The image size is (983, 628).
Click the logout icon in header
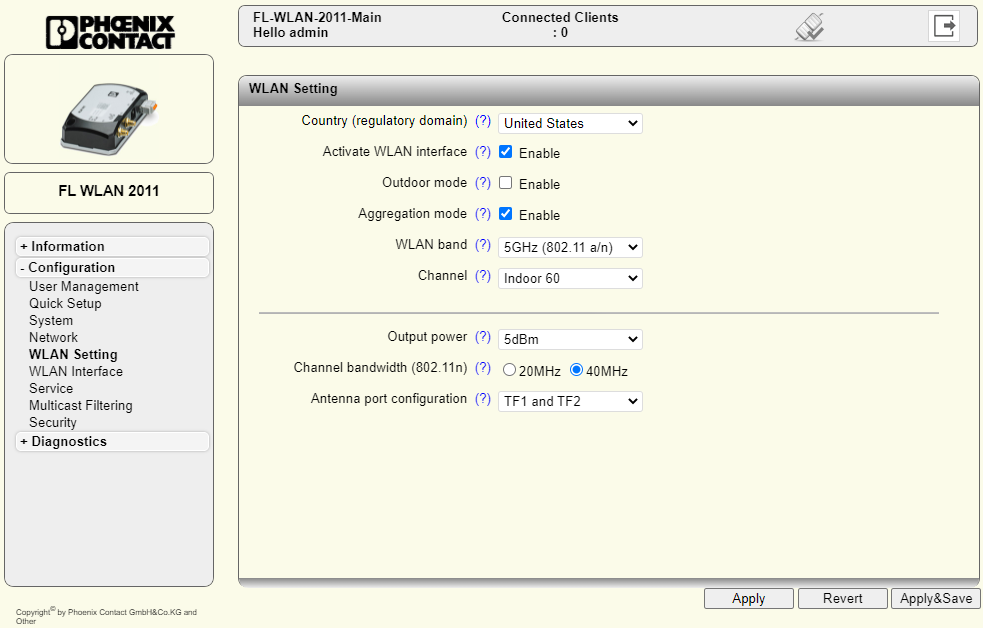click(943, 26)
